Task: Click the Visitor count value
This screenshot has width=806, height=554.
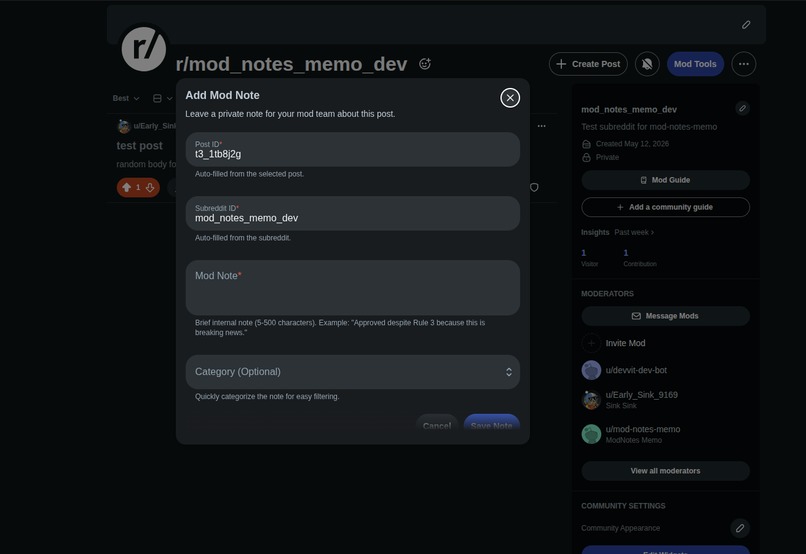Action: pos(583,253)
